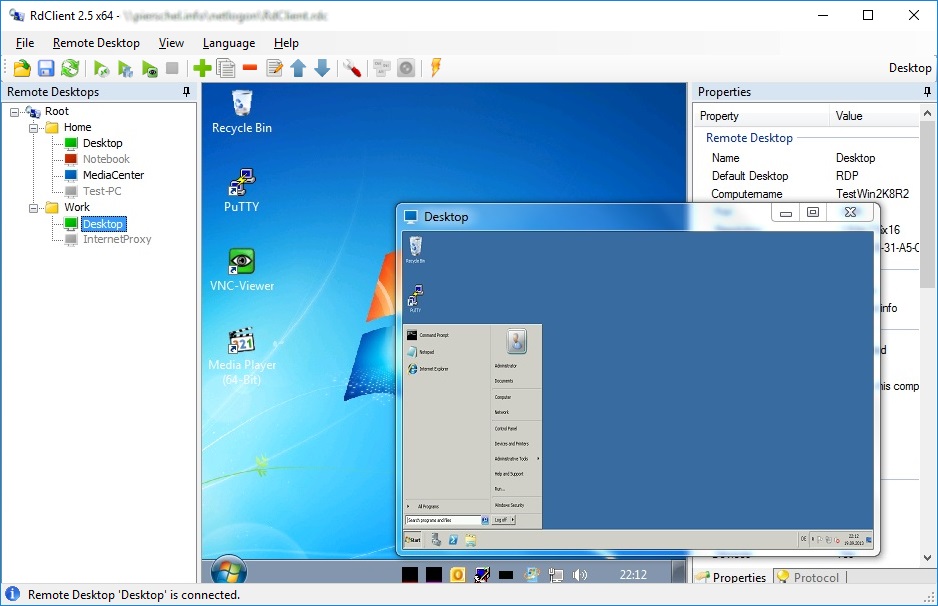This screenshot has width=938, height=606.
Task: Click the Windows 7 Start orb
Action: click(229, 571)
